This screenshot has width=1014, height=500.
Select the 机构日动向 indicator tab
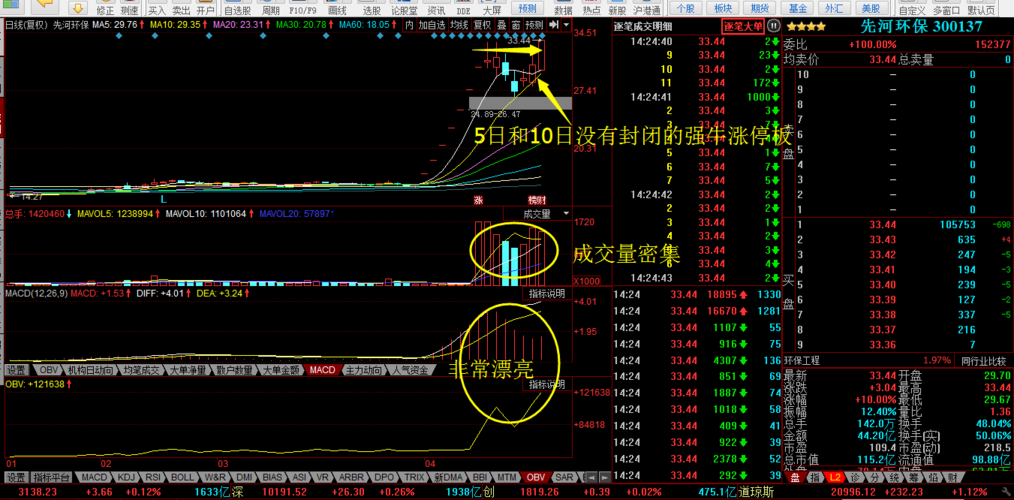coord(90,370)
